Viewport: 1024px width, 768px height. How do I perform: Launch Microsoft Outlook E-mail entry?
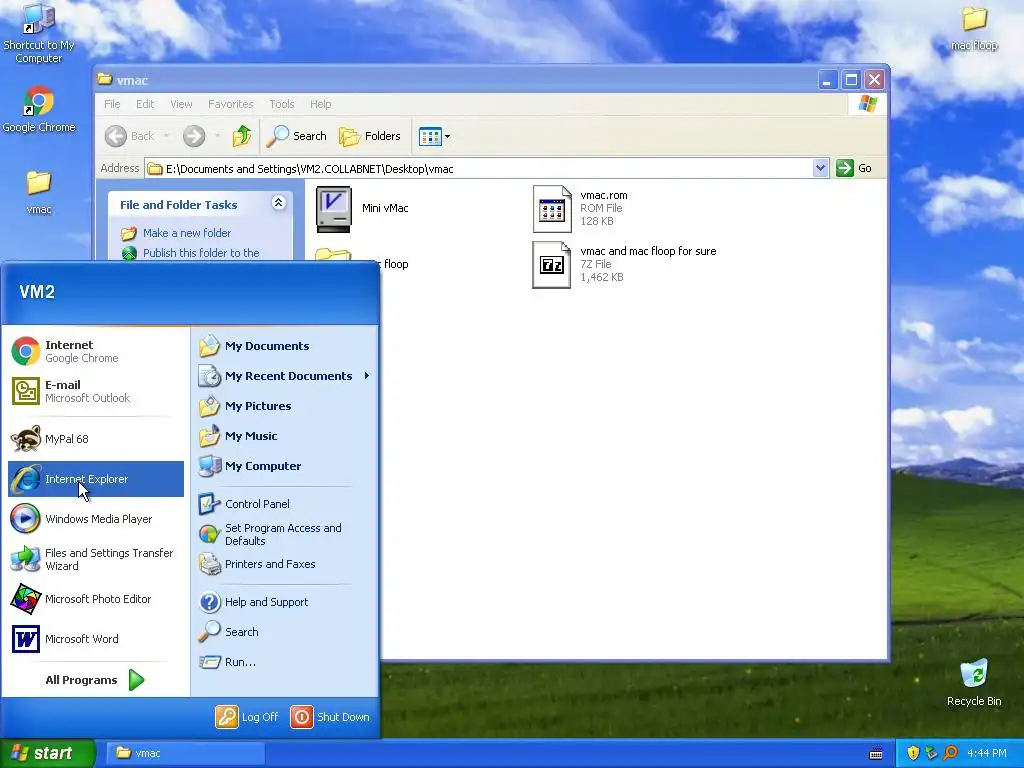point(95,391)
